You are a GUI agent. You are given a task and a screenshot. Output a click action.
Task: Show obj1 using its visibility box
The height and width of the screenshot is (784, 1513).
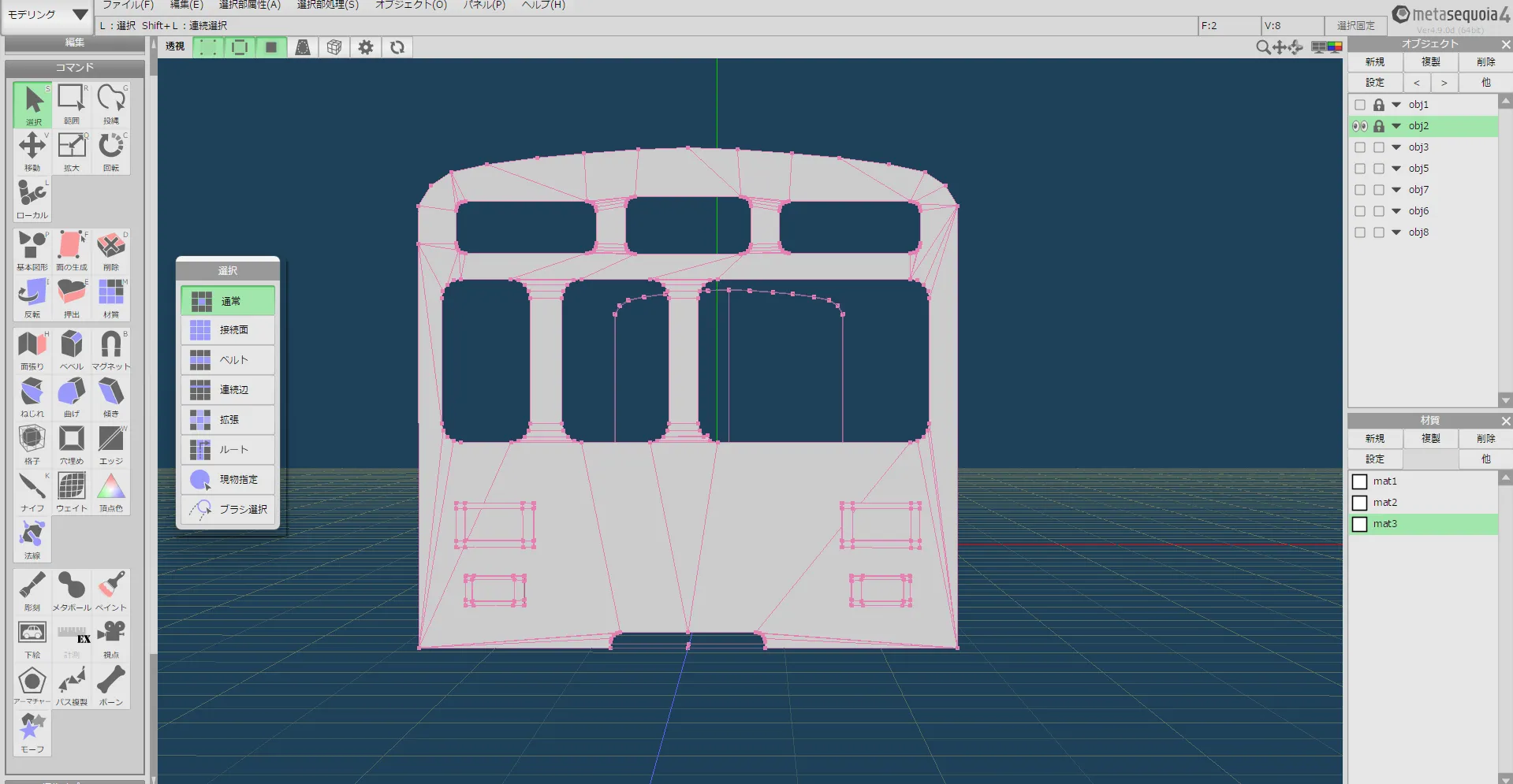pos(1360,105)
